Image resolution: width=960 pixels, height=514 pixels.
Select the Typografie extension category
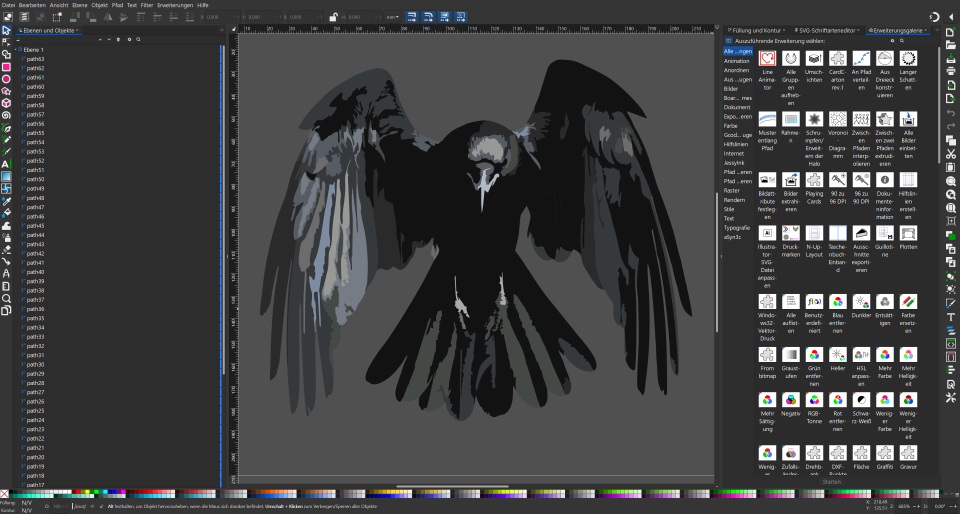coord(737,228)
